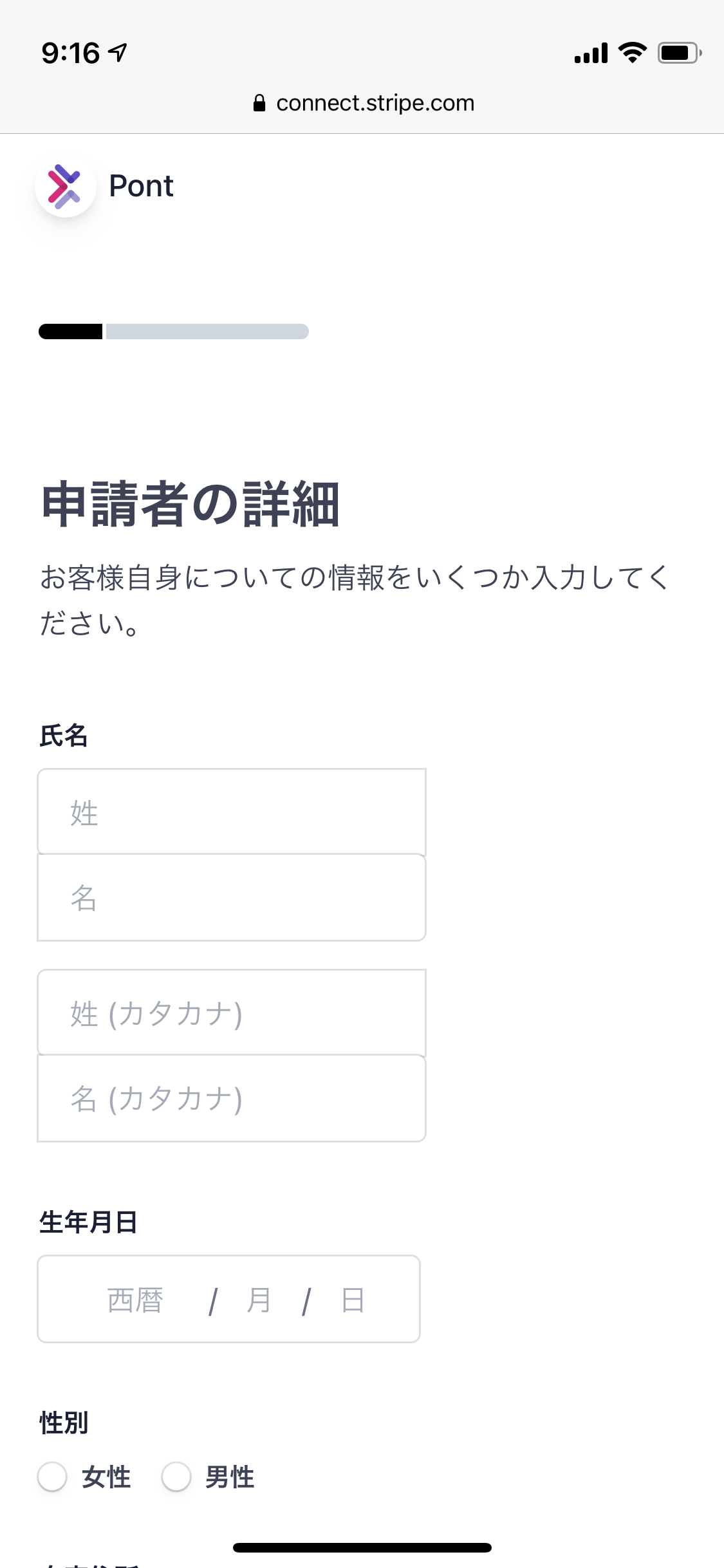Tap the home indicator bar

[x=362, y=1547]
